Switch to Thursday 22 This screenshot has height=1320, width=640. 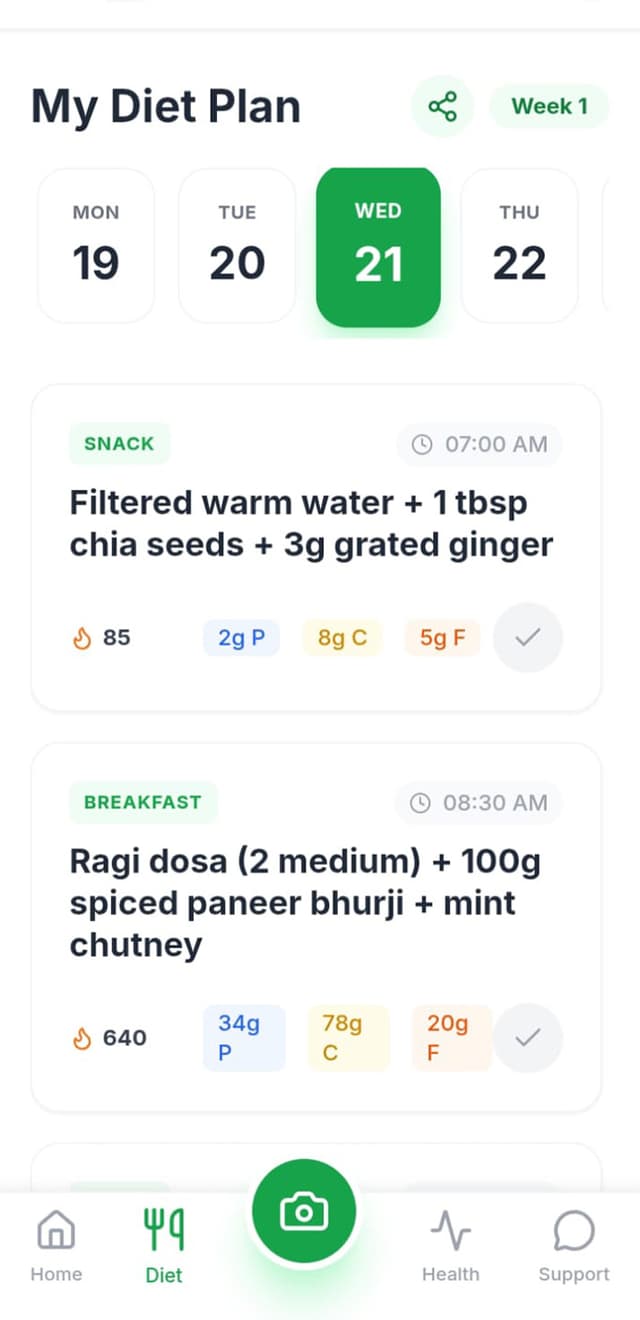[x=519, y=245]
